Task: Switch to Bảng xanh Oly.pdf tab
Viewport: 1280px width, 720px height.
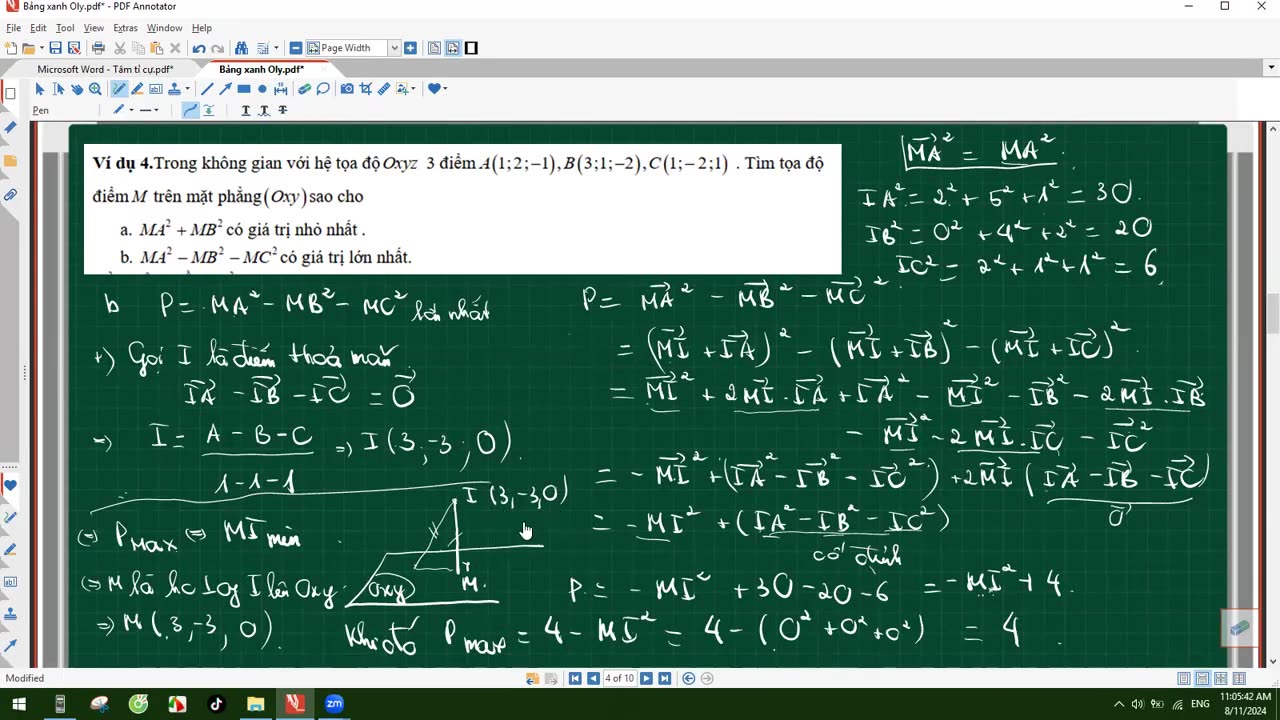Action: [261, 69]
